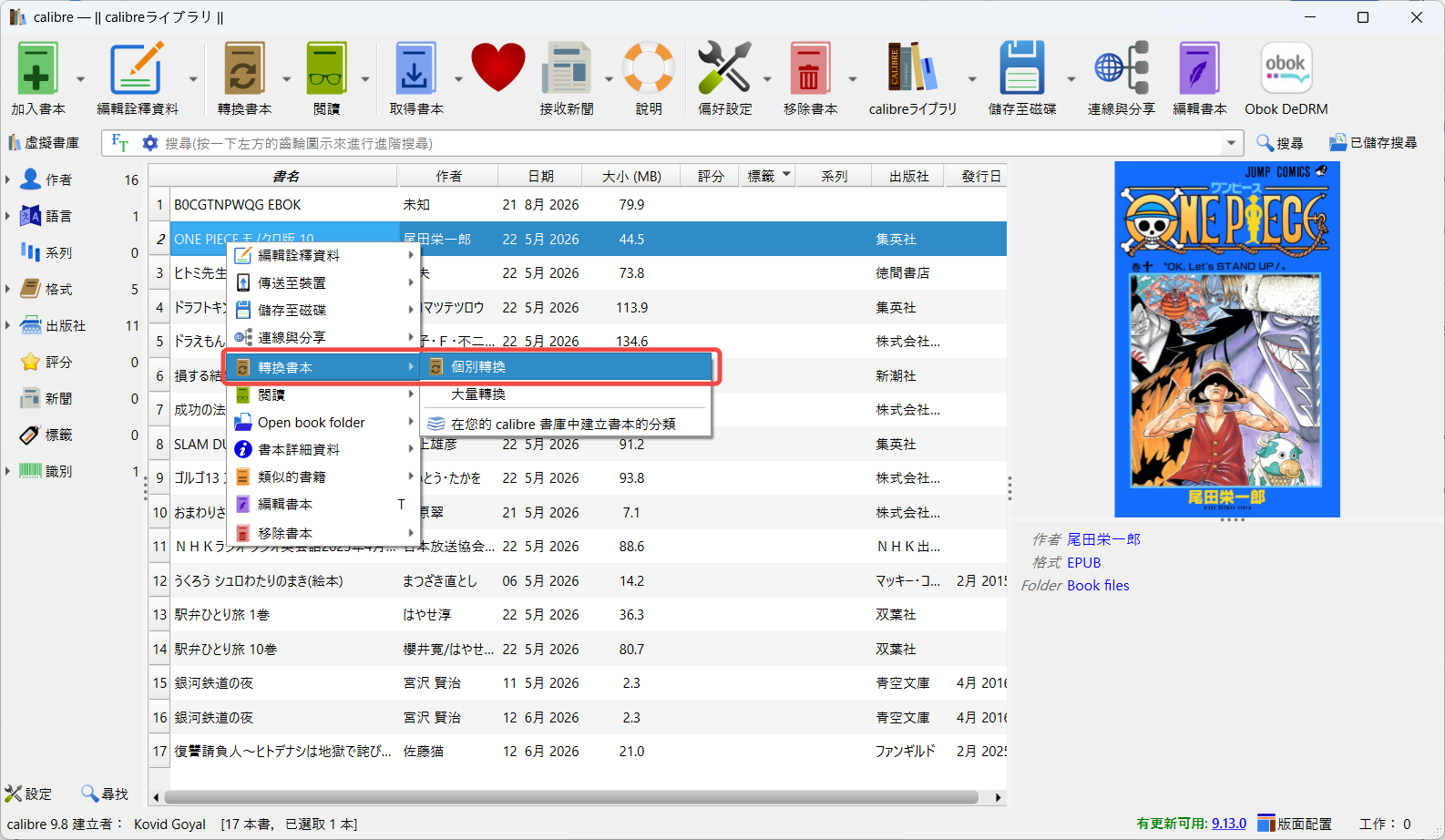Click the One Piece cover thumbnail

coord(1227,340)
